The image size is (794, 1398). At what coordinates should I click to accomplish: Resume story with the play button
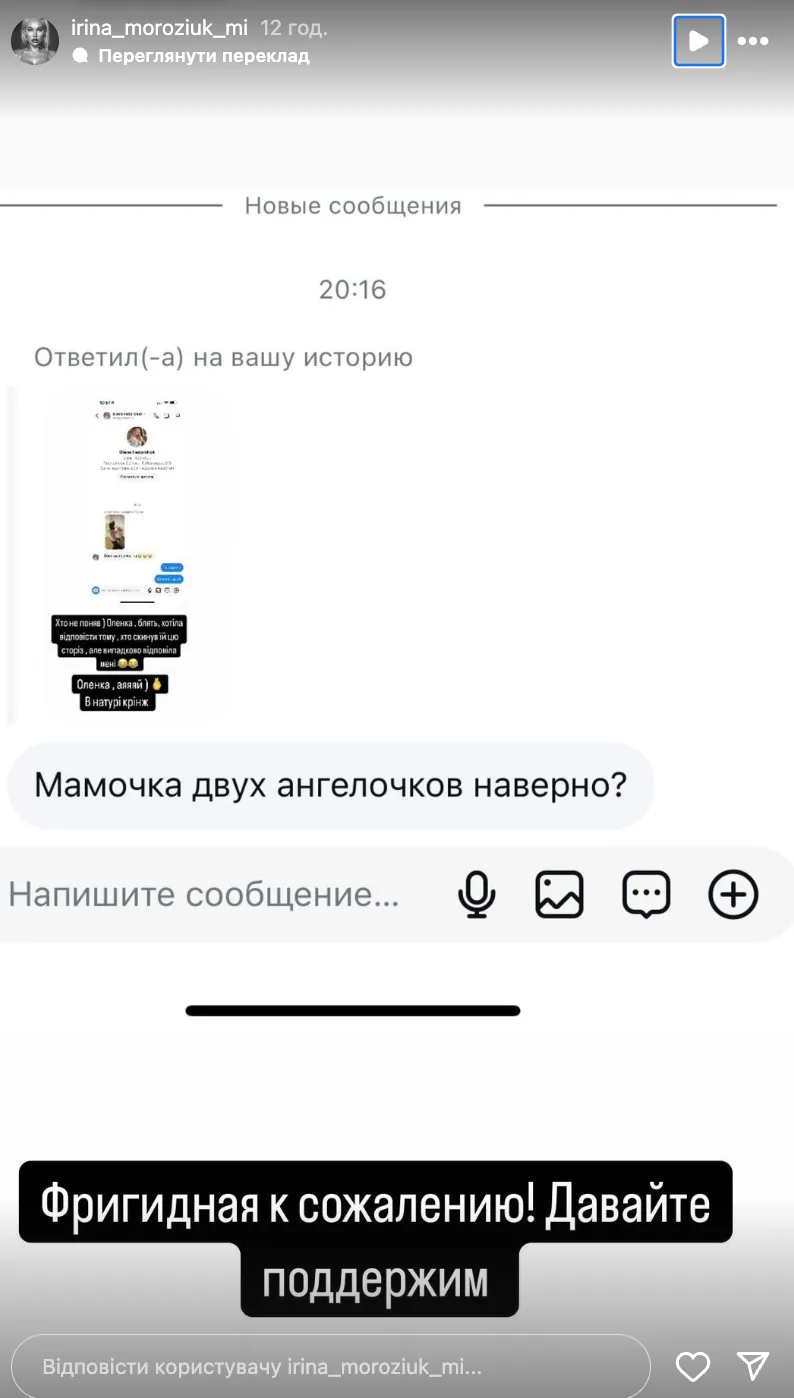[699, 41]
